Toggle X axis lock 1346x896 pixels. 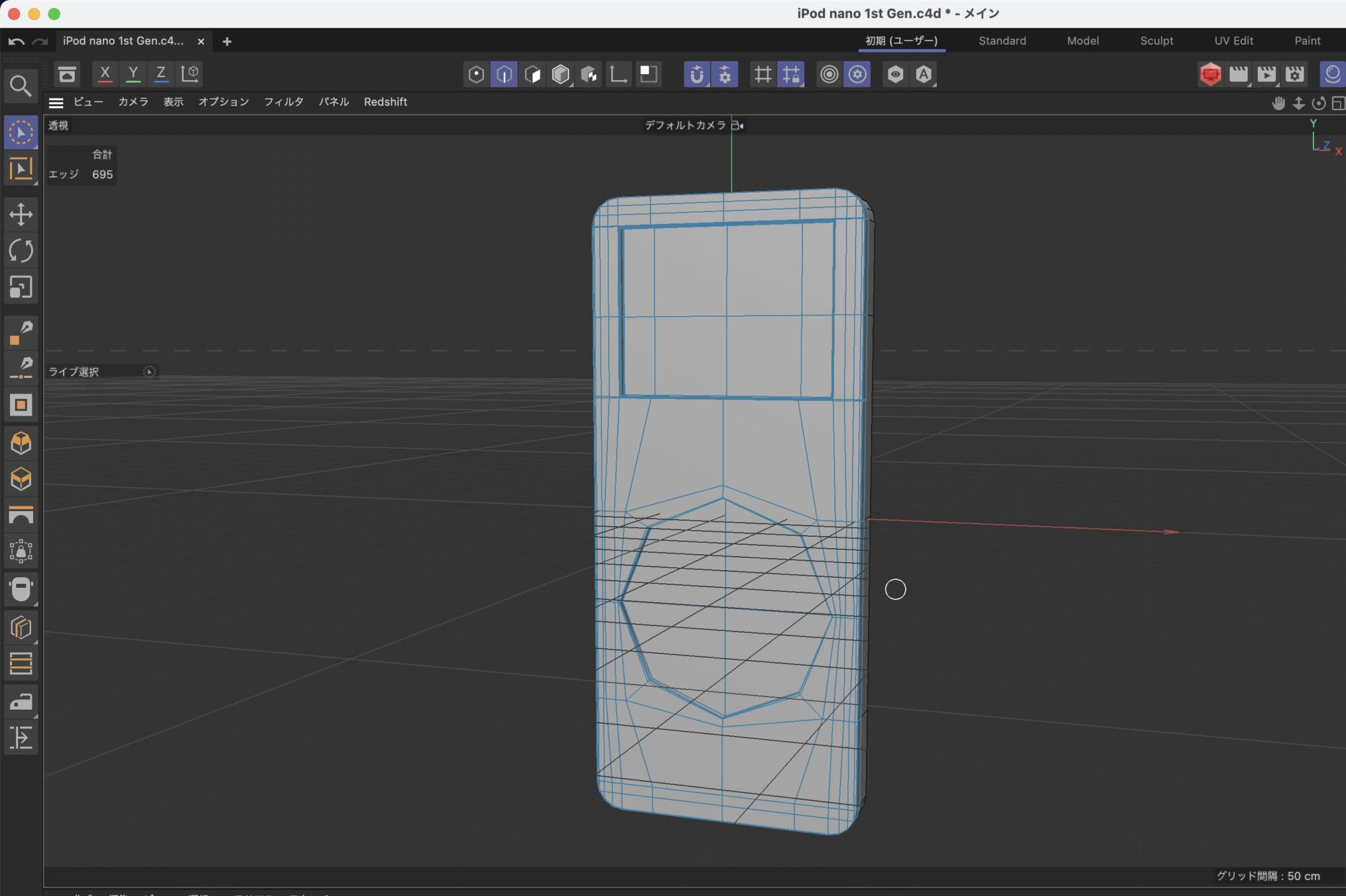tap(104, 74)
